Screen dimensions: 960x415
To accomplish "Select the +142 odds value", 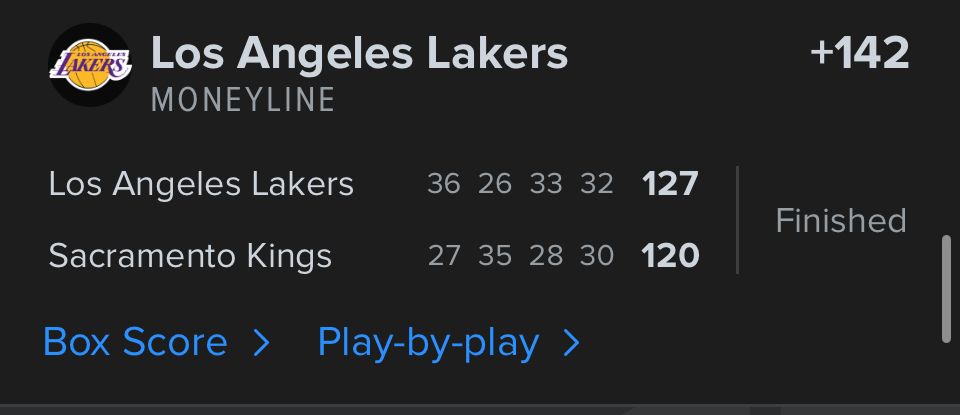I will coord(860,53).
